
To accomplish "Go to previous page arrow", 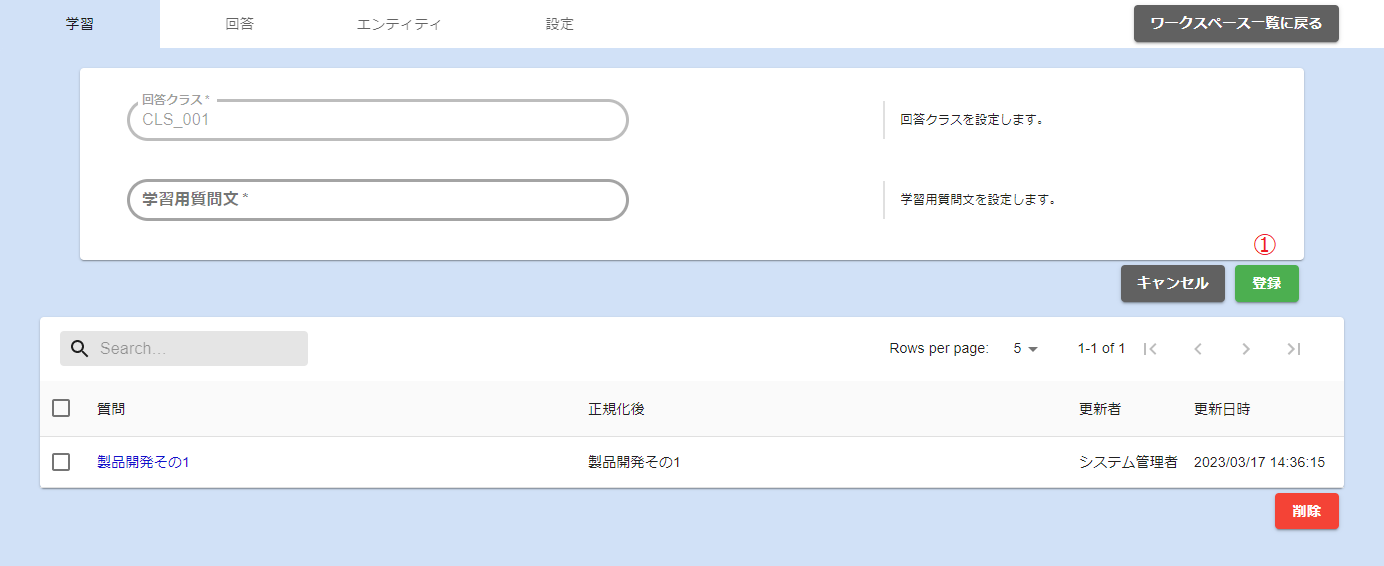I will 1198,349.
